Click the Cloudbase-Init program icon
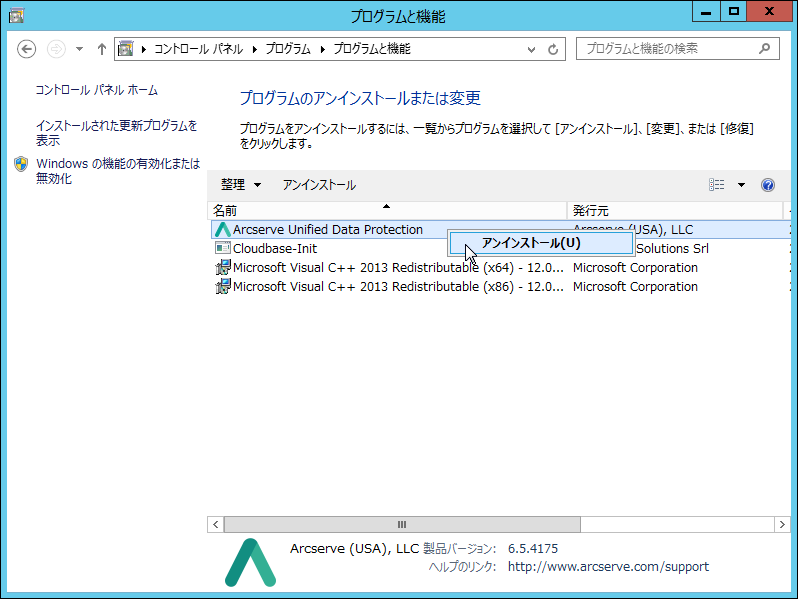This screenshot has height=599, width=798. tap(222, 248)
